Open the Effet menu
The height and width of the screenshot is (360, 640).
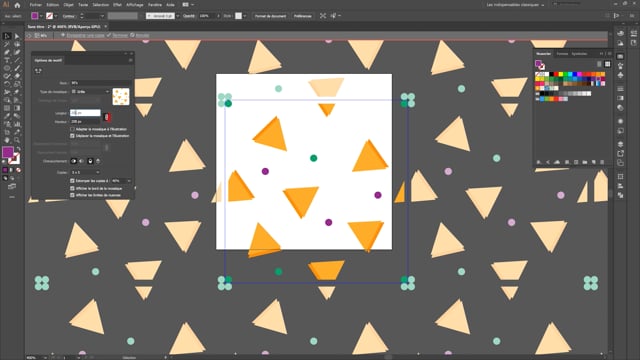(x=117, y=5)
